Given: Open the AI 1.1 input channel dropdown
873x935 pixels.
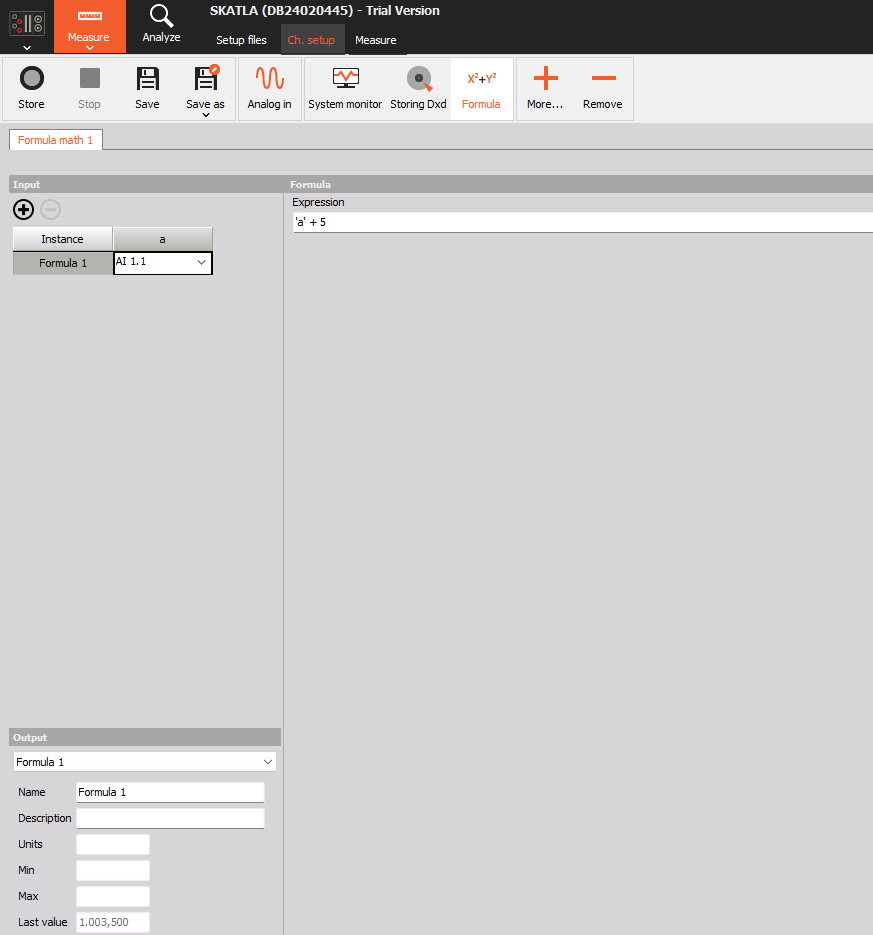Looking at the screenshot, I should pyautogui.click(x=162, y=262).
